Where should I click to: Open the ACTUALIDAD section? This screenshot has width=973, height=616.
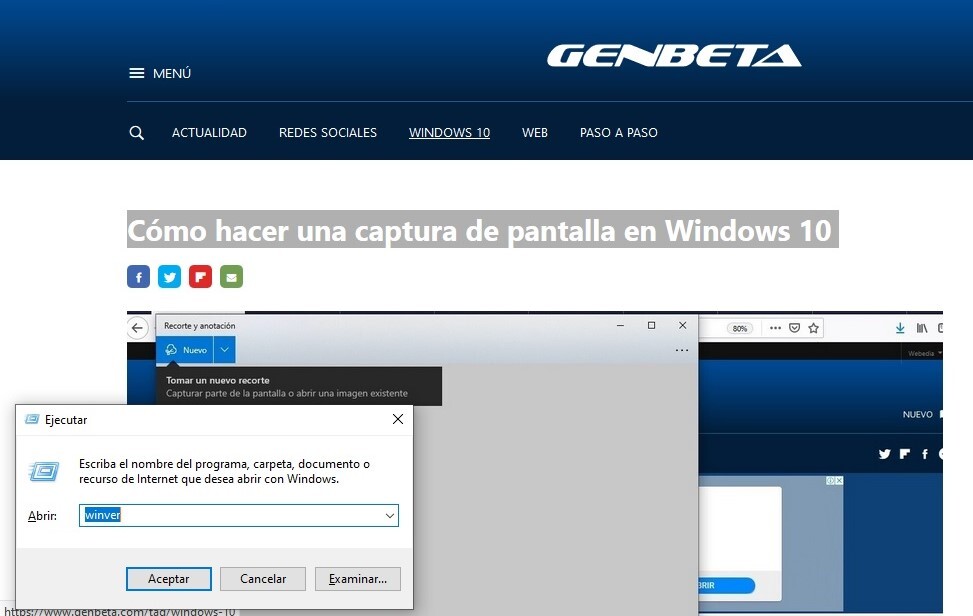pos(209,133)
